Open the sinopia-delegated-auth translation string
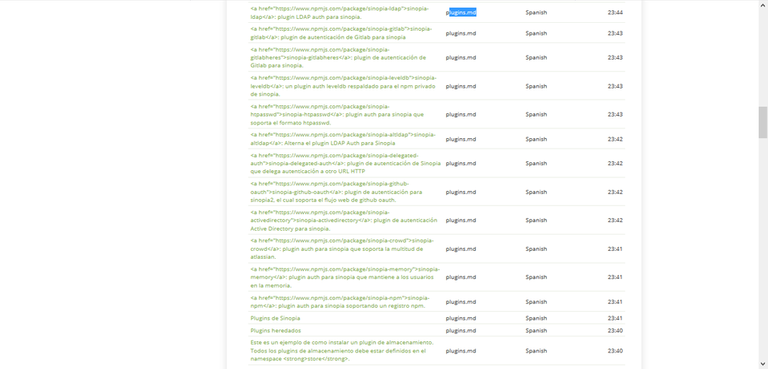768x369 pixels. click(x=345, y=163)
